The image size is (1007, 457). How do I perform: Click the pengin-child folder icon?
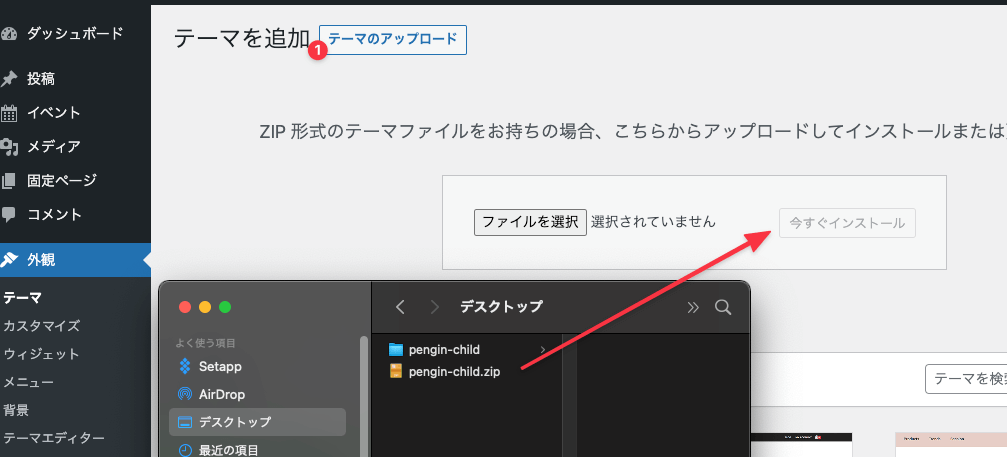(396, 350)
